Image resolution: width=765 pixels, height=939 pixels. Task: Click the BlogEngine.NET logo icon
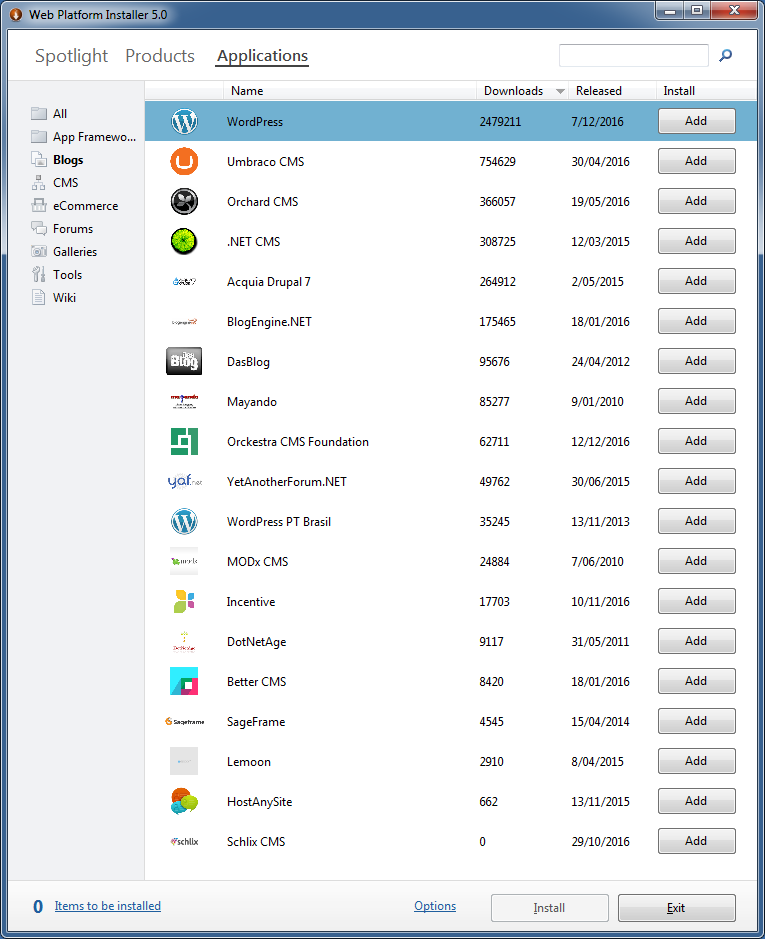tap(184, 322)
